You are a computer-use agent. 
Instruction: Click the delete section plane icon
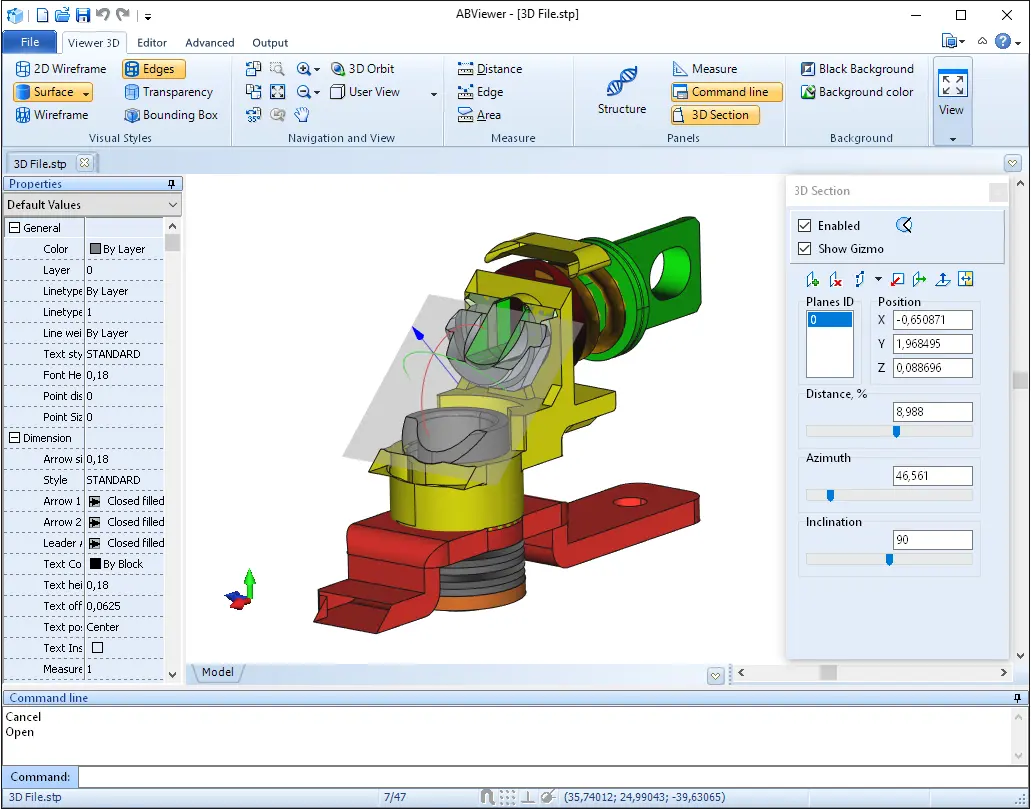click(x=836, y=280)
